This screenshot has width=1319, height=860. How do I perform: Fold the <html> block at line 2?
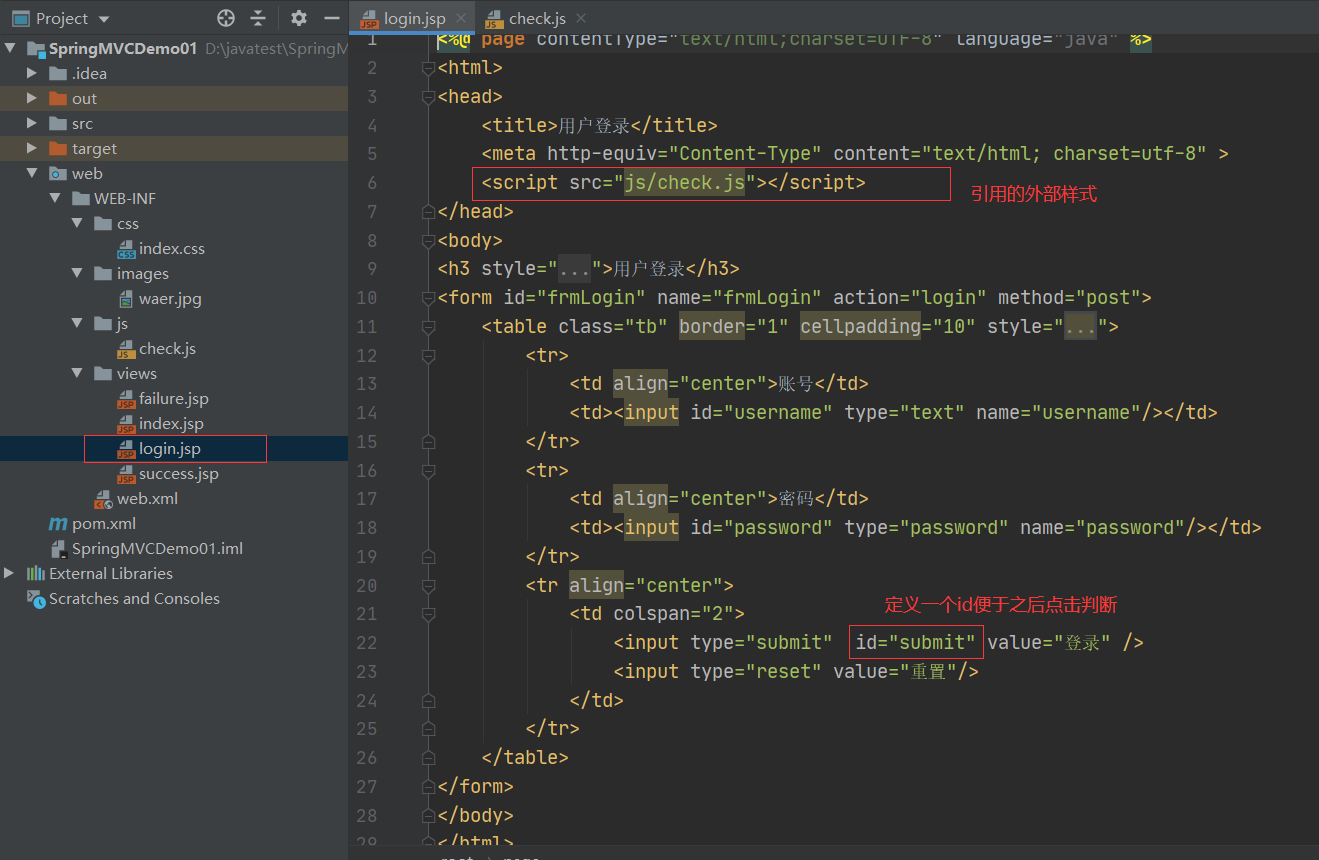coord(429,68)
